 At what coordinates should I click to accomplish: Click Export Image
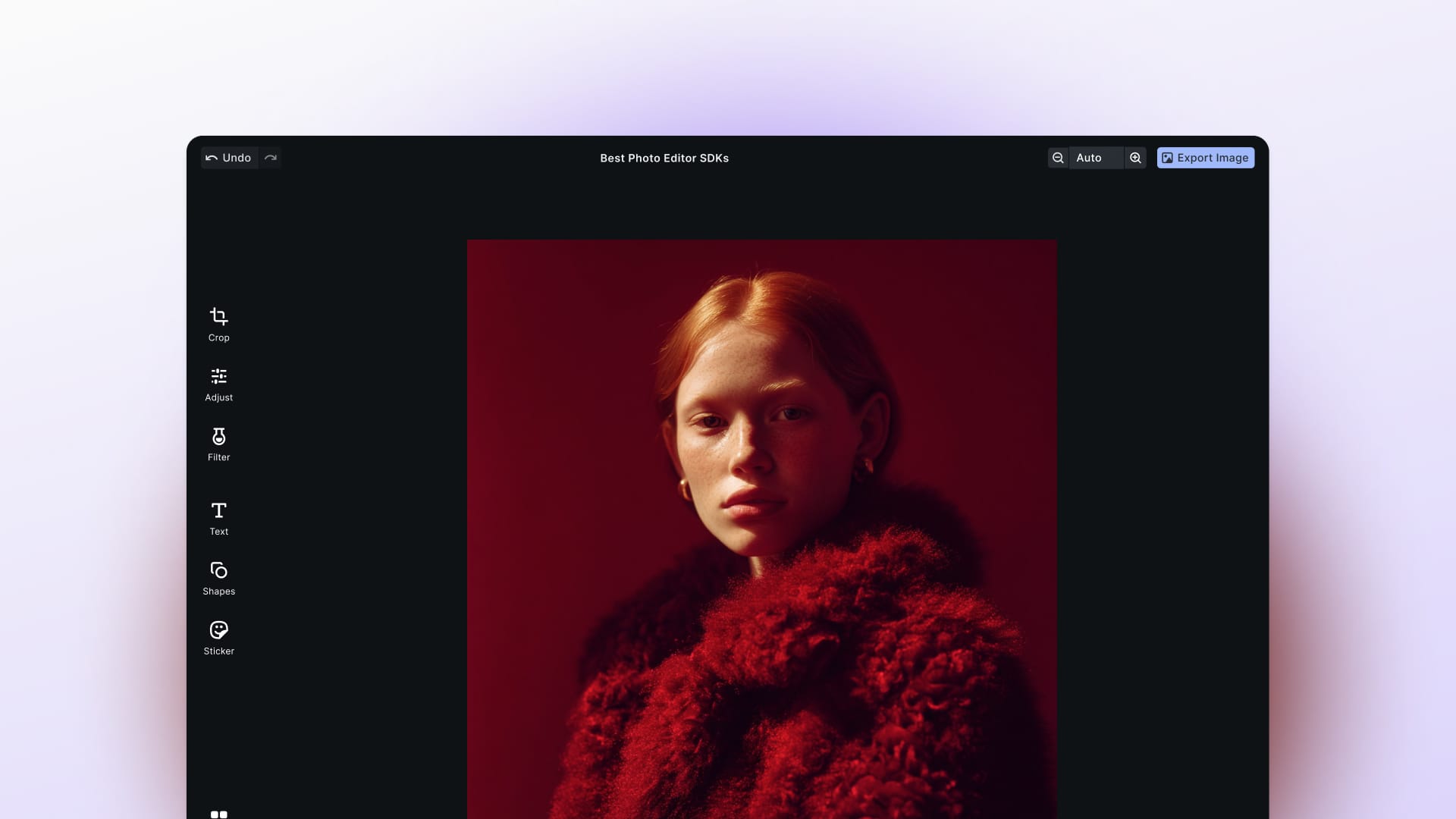point(1206,158)
